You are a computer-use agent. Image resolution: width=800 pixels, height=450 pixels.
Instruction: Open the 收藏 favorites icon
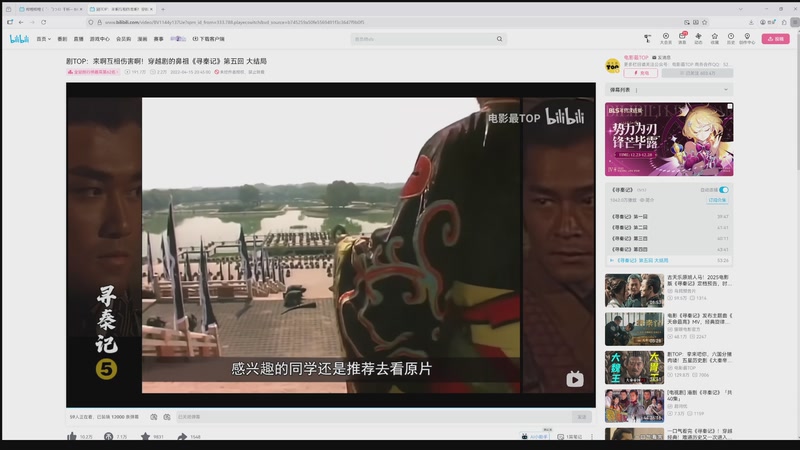click(x=715, y=38)
